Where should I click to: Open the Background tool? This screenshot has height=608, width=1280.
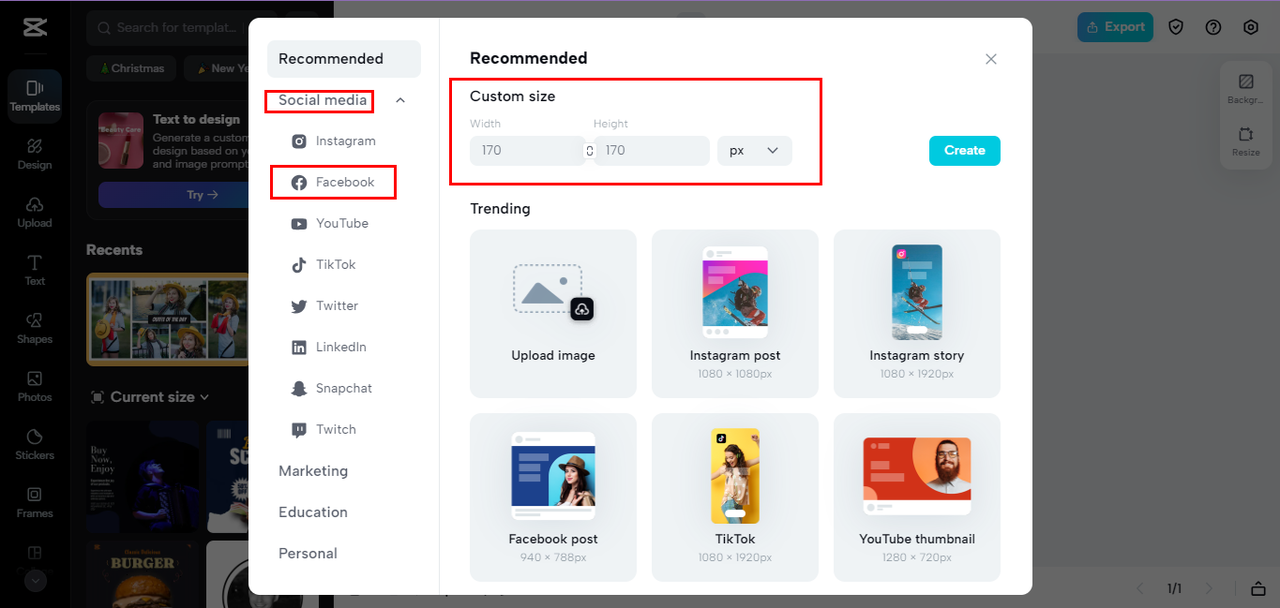click(1245, 88)
